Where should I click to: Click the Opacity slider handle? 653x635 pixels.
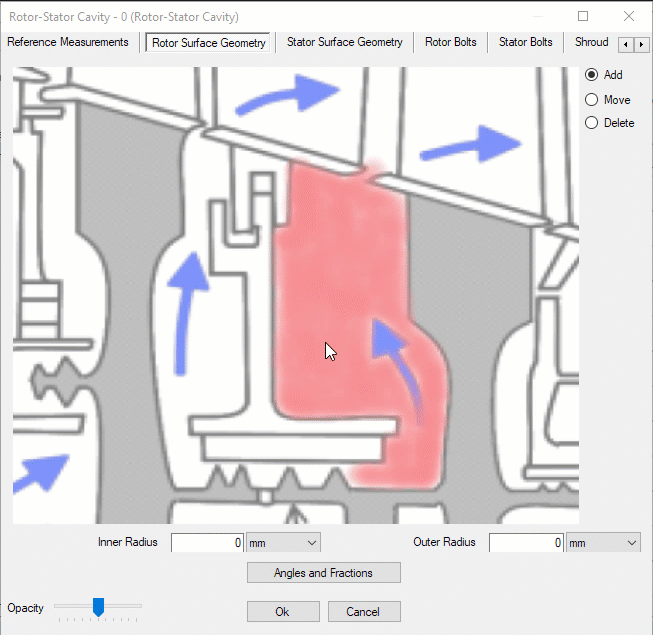tap(98, 606)
